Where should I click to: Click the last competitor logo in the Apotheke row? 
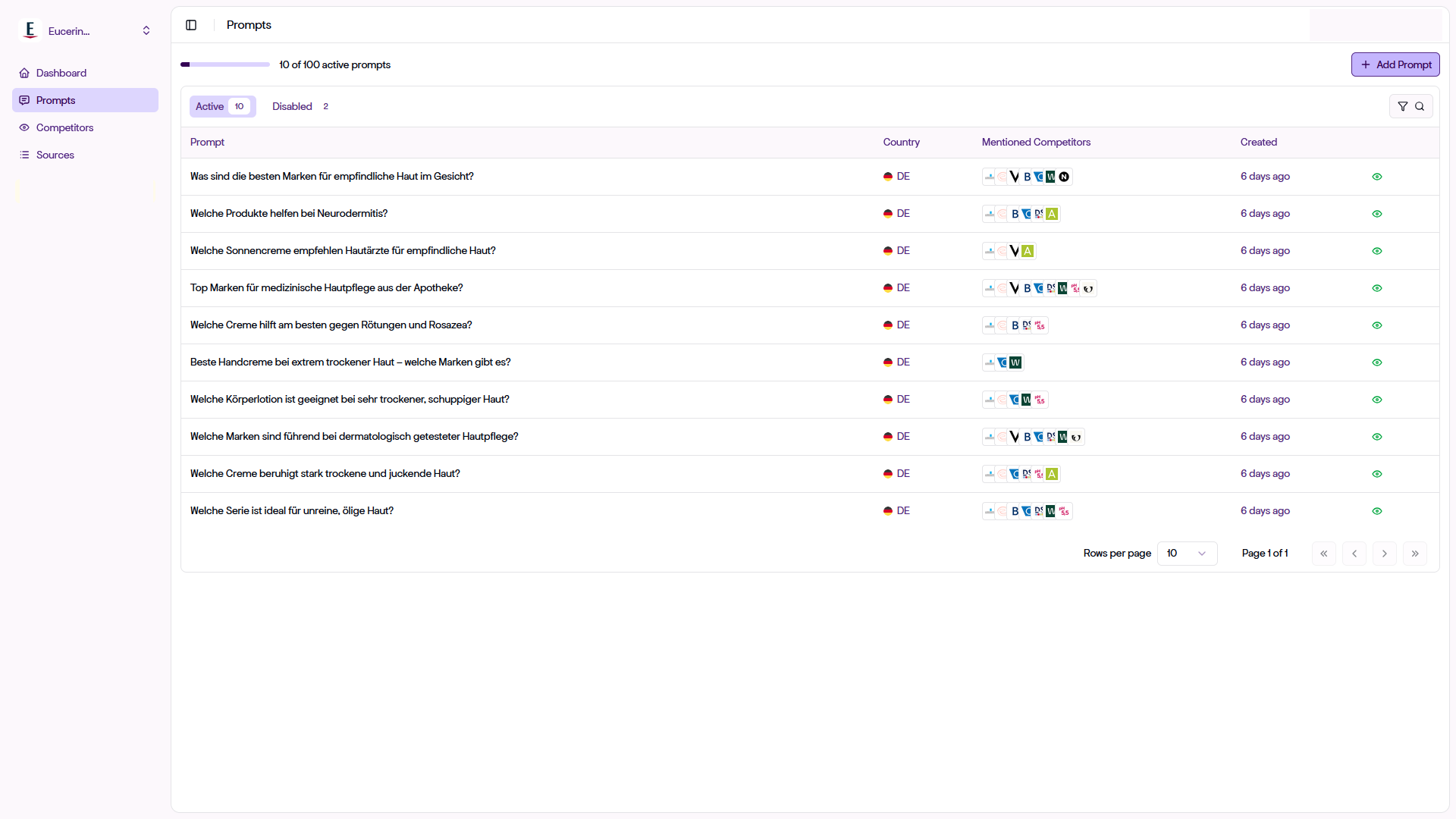(x=1088, y=288)
